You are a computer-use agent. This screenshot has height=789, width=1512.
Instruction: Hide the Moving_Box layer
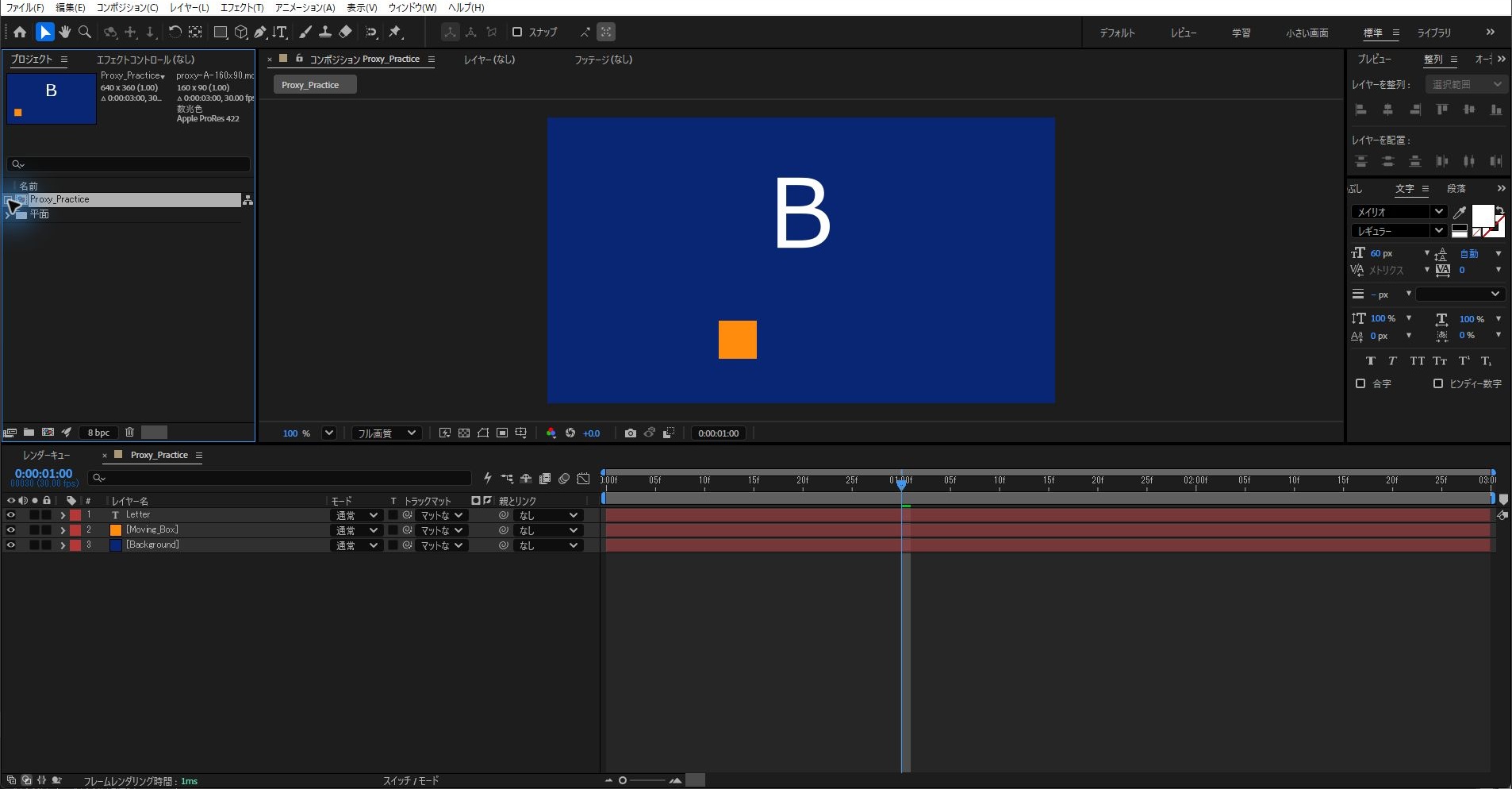pos(11,530)
